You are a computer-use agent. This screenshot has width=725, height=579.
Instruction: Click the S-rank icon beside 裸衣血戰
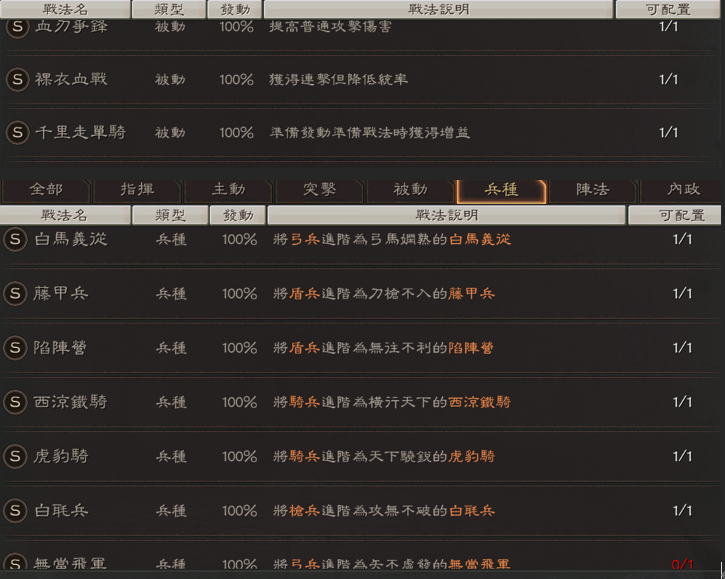coord(16,79)
